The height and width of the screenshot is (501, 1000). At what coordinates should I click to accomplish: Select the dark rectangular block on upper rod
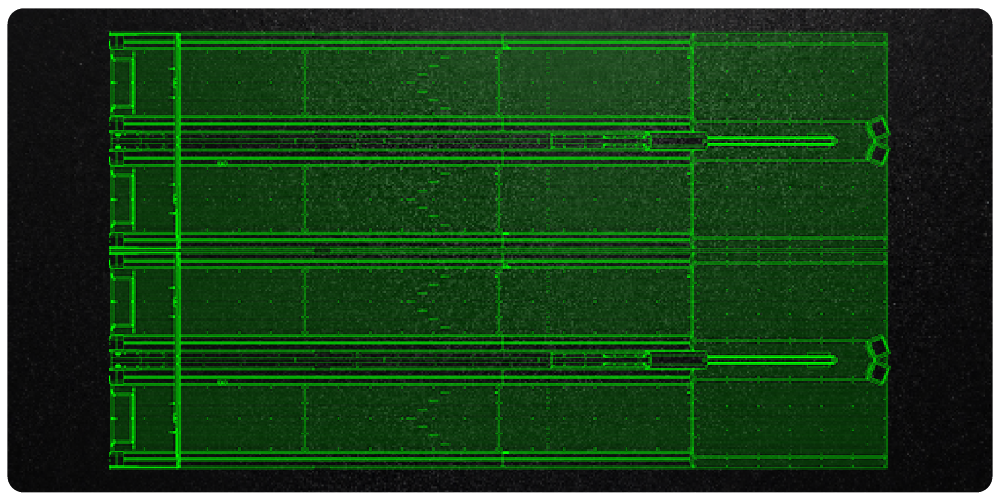click(678, 141)
